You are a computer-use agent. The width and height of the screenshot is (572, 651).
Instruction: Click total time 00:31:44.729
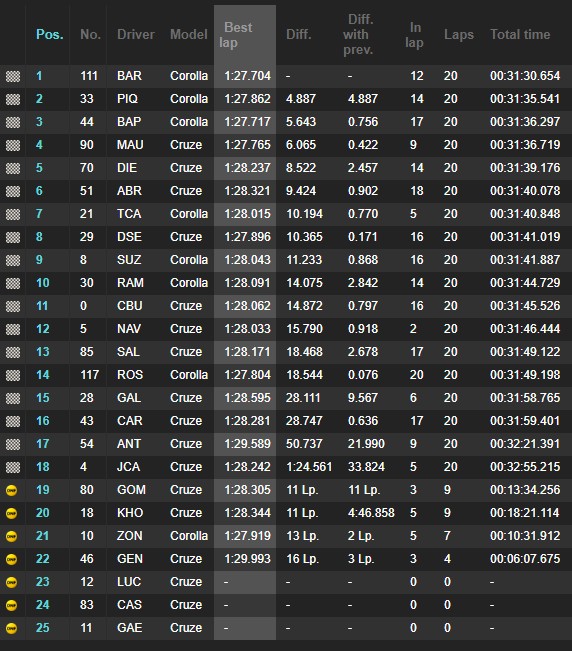[x=525, y=283]
